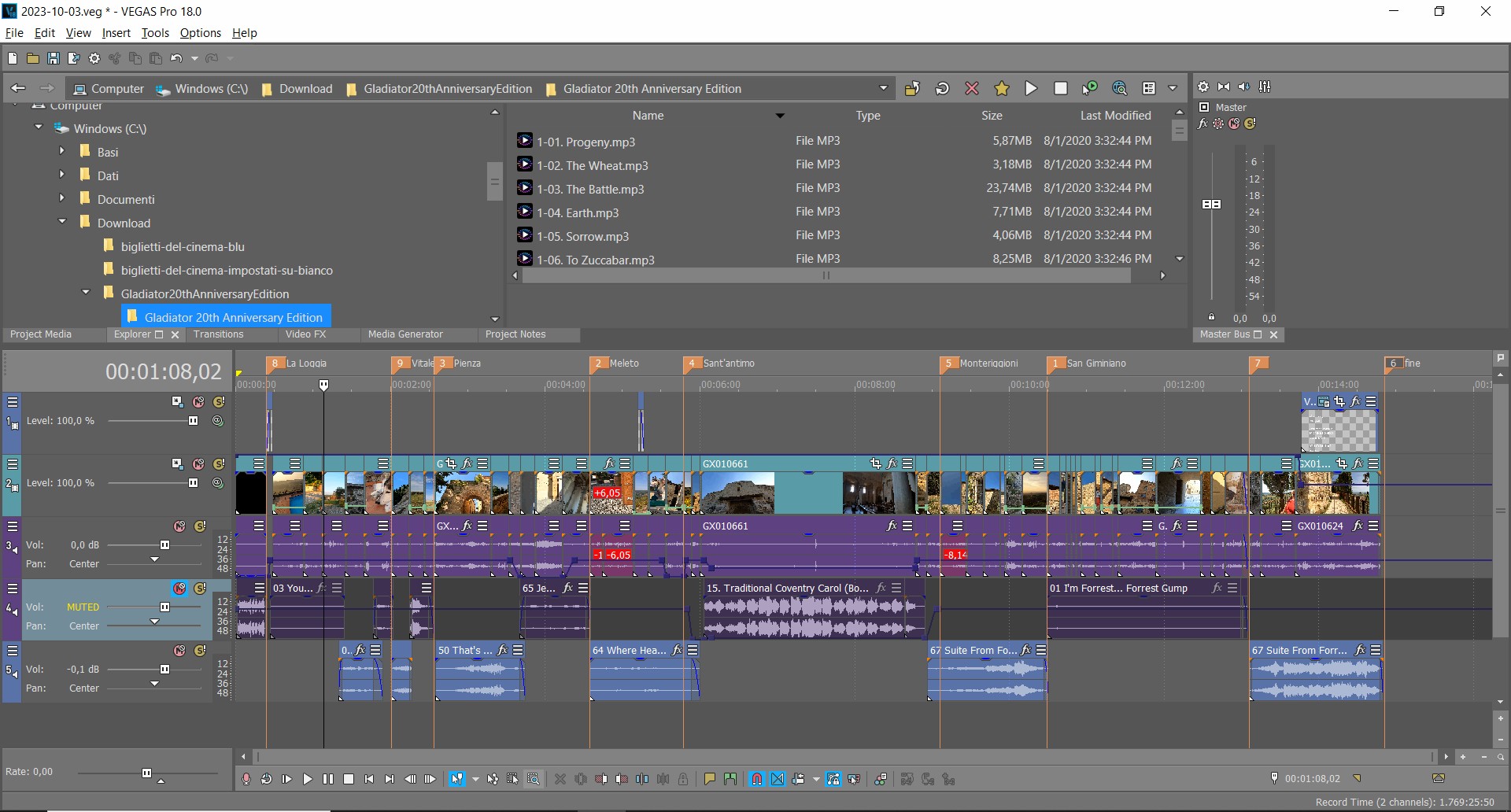Create a new project with the New icon
The height and width of the screenshot is (812, 1511).
pos(13,58)
